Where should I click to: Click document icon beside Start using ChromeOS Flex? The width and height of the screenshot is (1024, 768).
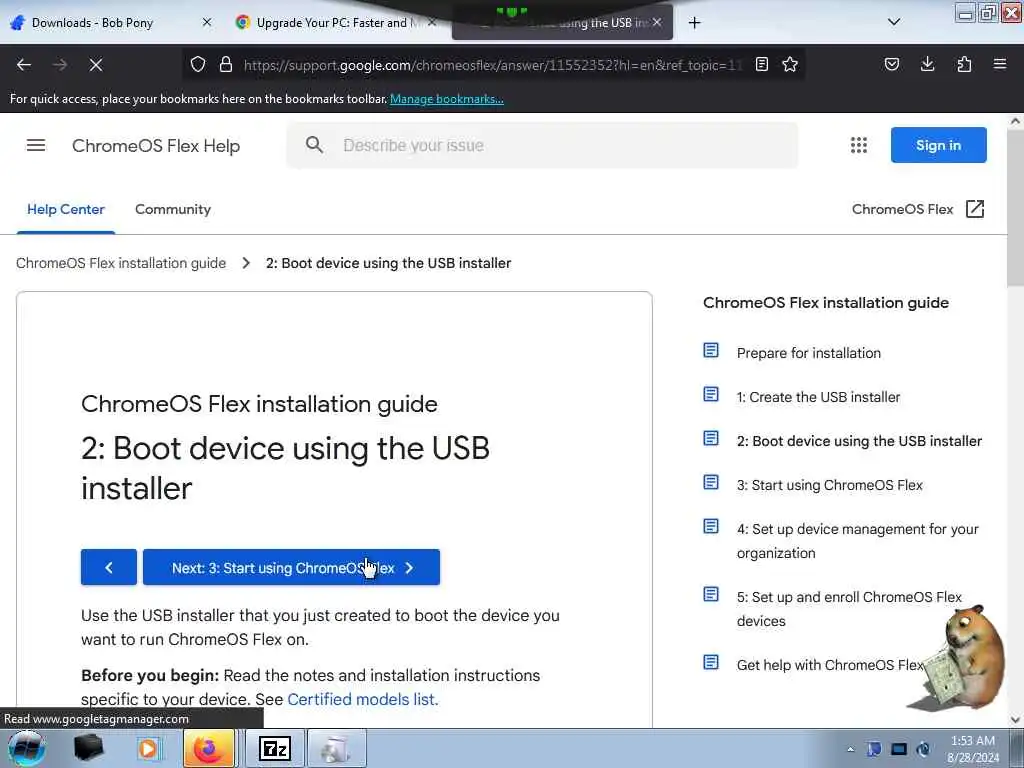coord(711,483)
